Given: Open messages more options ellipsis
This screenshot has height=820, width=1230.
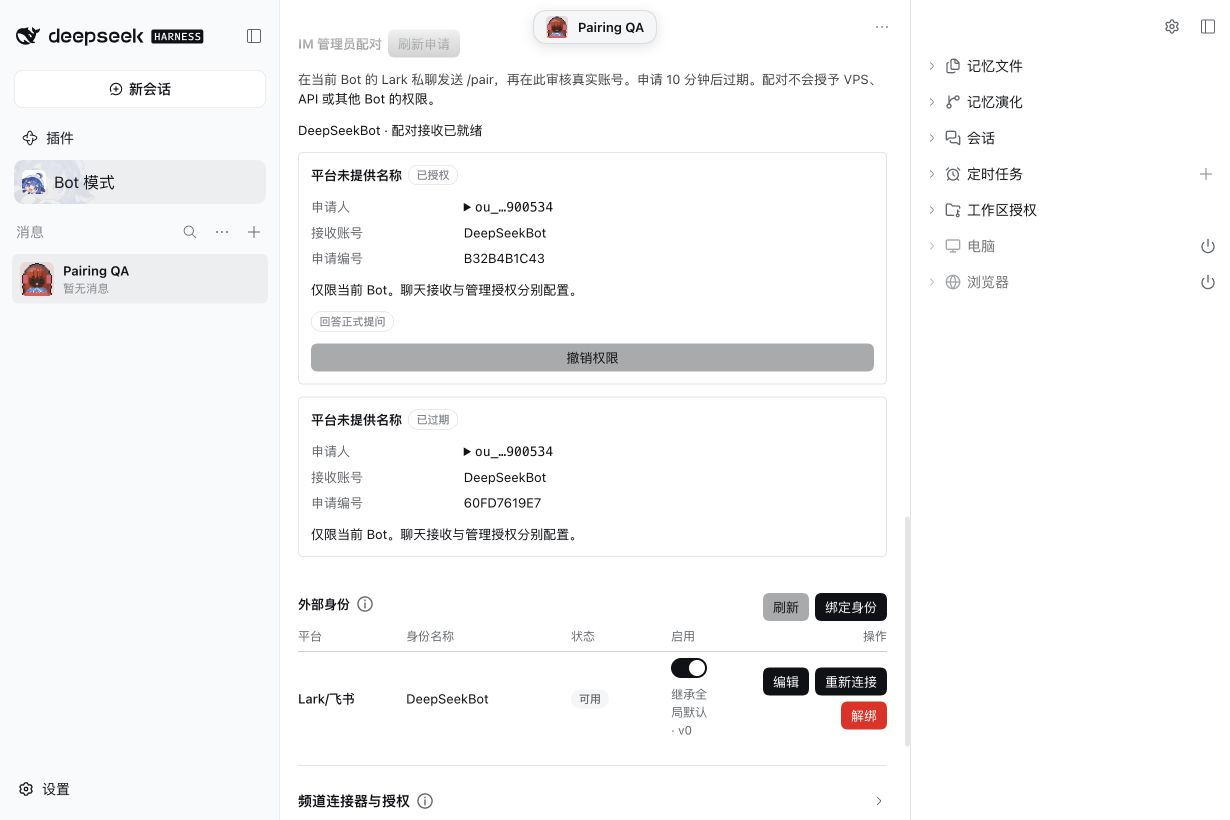Looking at the screenshot, I should point(222,232).
